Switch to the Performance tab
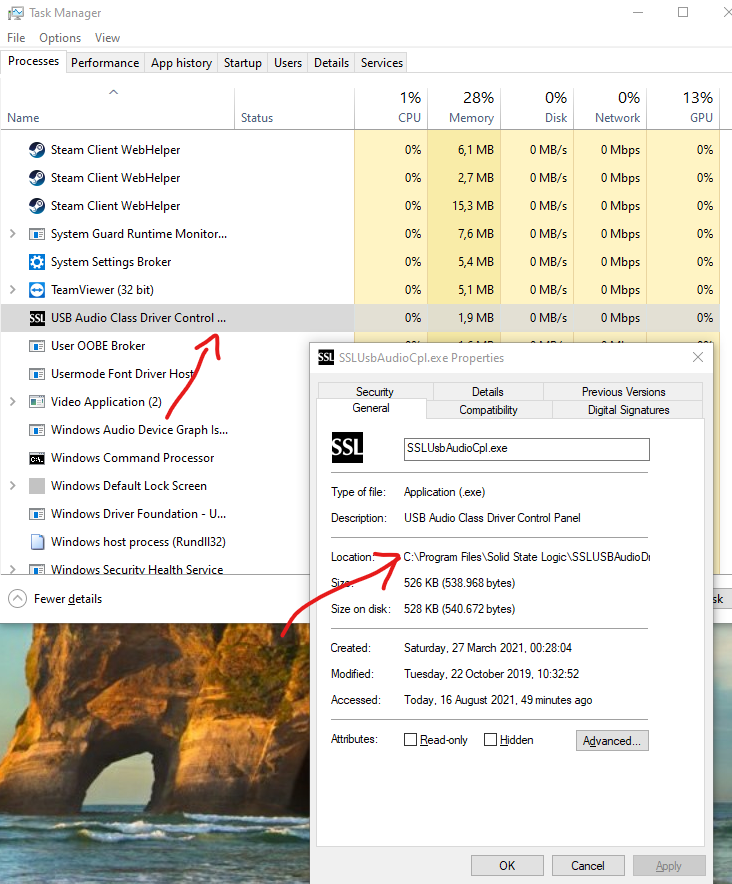Viewport: 732px width, 884px height. click(105, 63)
